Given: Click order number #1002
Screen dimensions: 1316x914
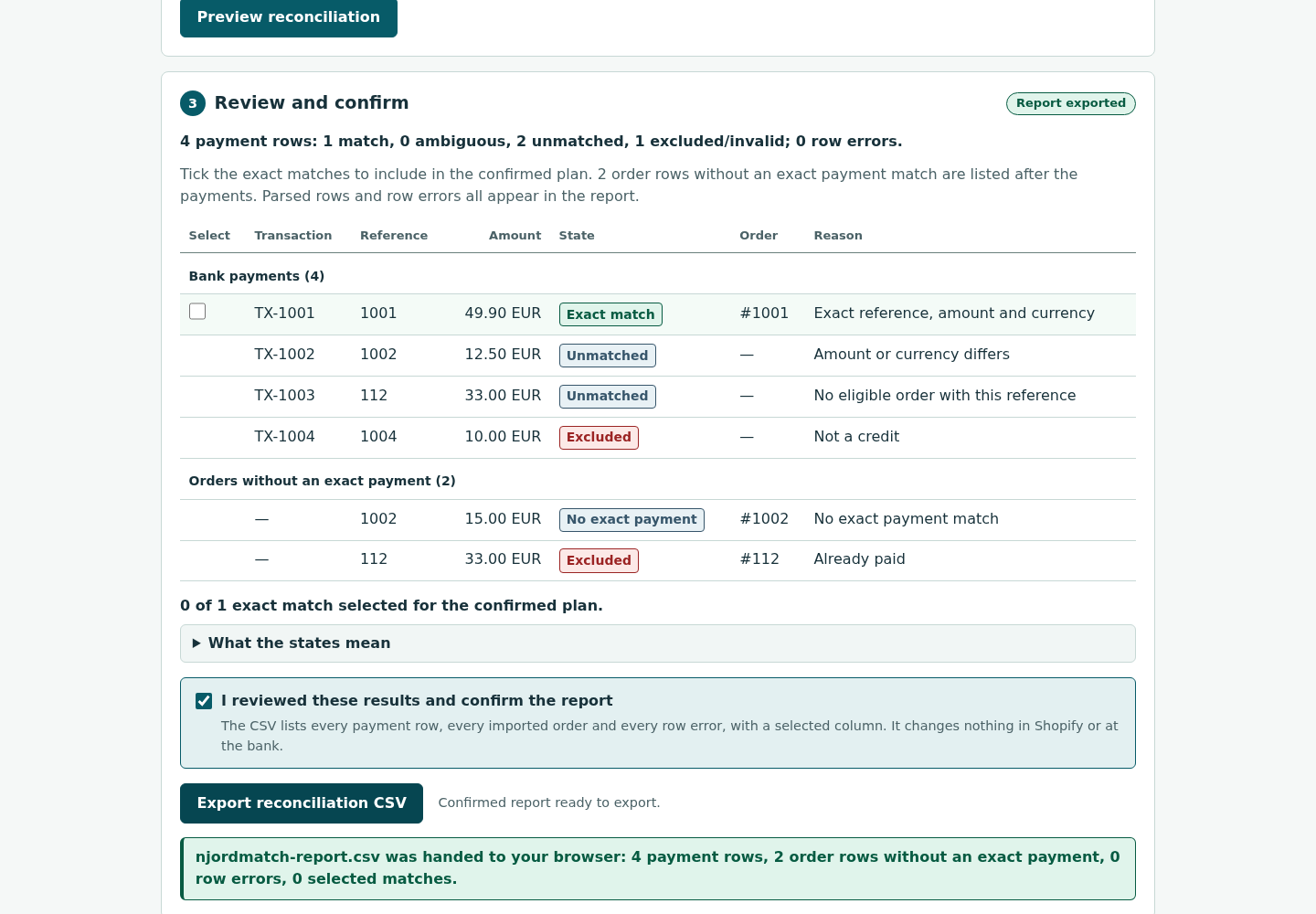Looking at the screenshot, I should [764, 519].
